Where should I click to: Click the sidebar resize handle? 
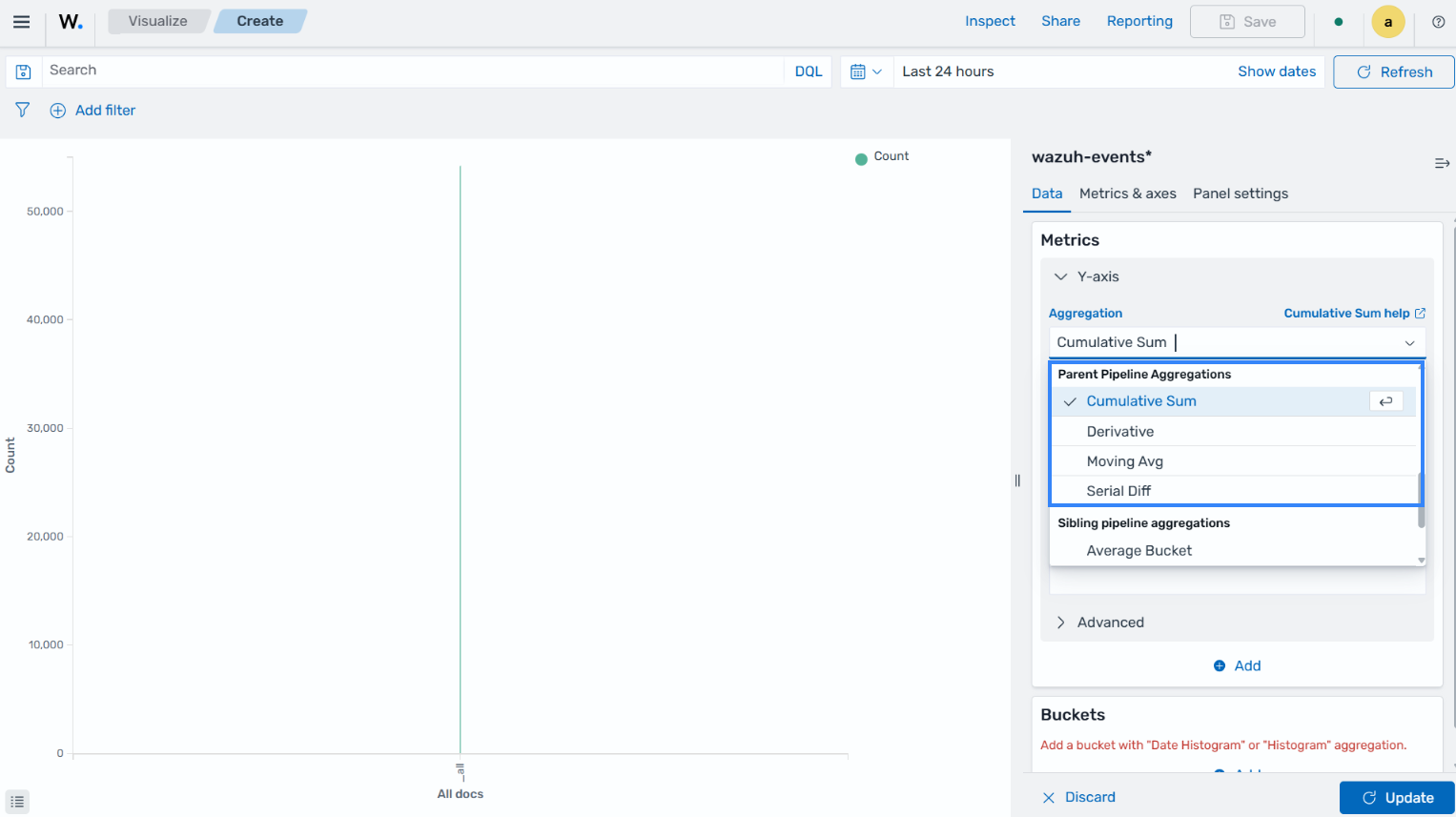pos(1017,480)
